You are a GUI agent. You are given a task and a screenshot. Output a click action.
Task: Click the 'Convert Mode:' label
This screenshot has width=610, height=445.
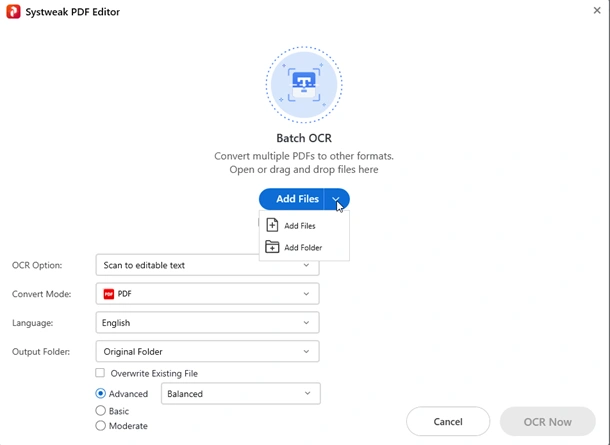[x=42, y=294]
